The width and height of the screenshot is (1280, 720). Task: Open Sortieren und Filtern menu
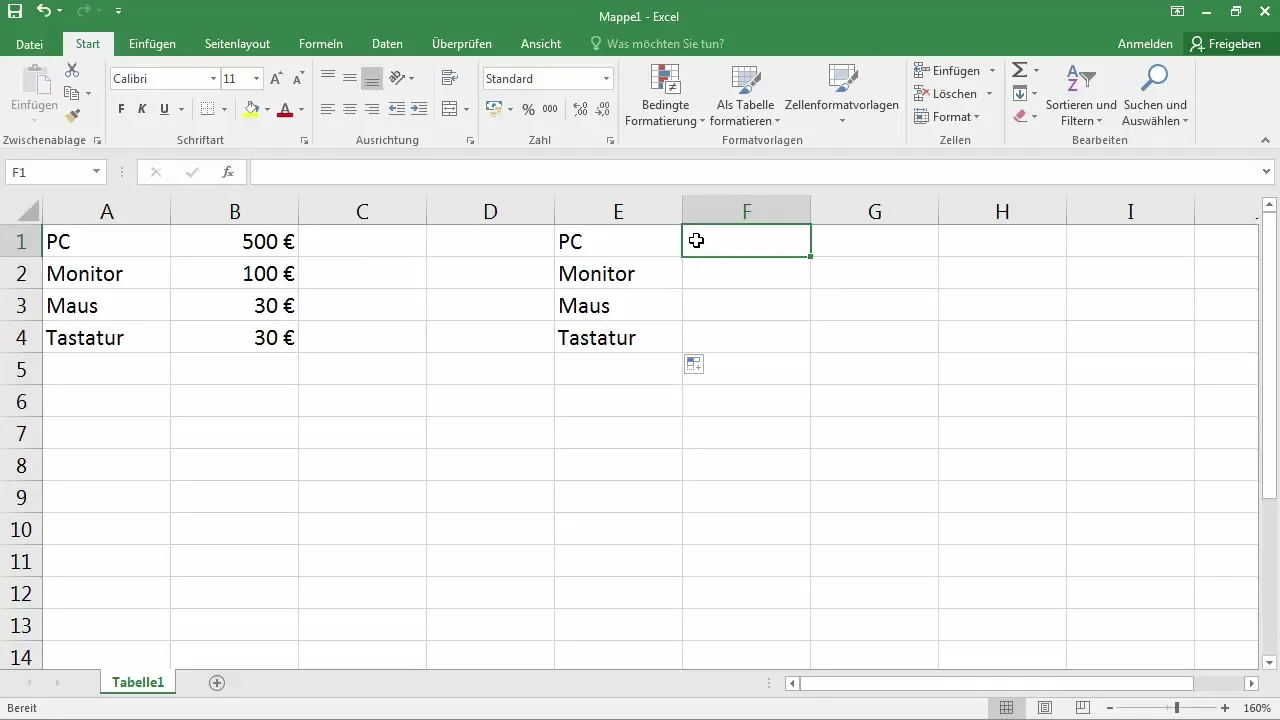click(x=1081, y=95)
